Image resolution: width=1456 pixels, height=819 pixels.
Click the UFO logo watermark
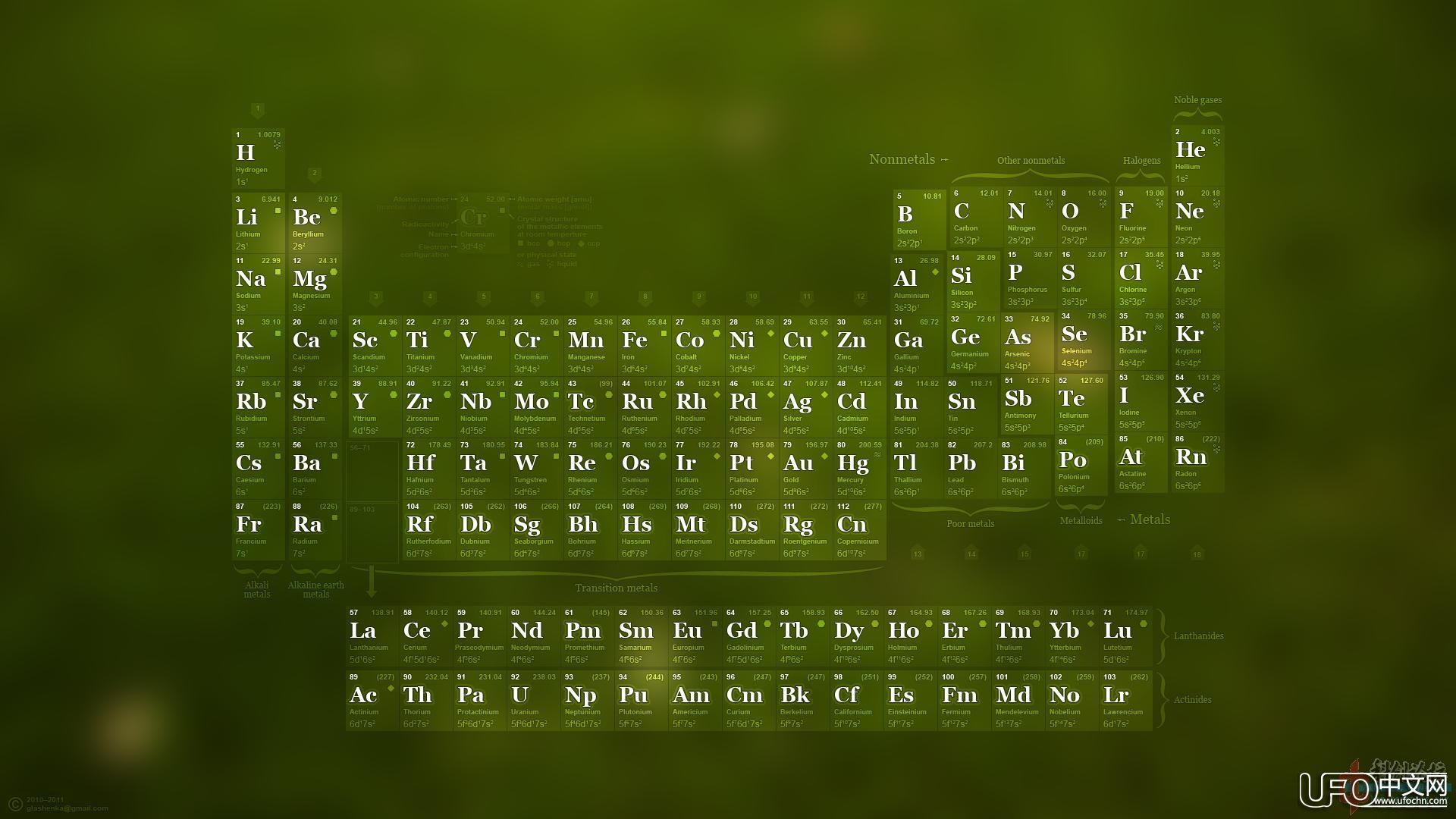tap(1373, 789)
